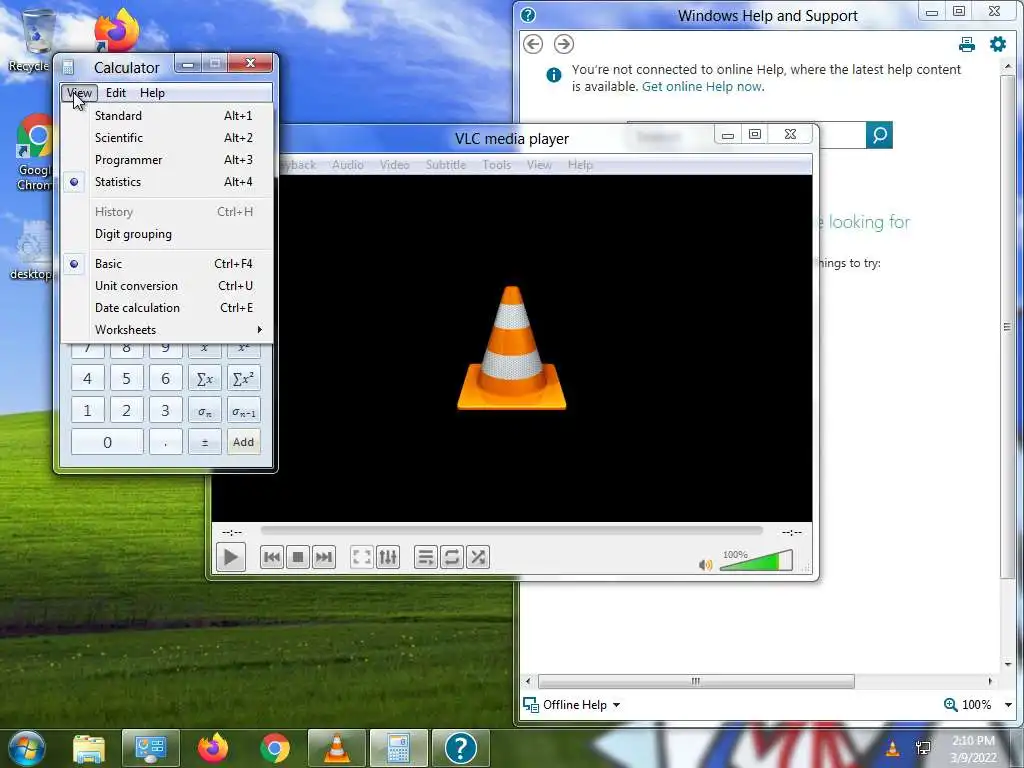Choose Date calculation option
This screenshot has width=1024, height=768.
pyautogui.click(x=167, y=308)
